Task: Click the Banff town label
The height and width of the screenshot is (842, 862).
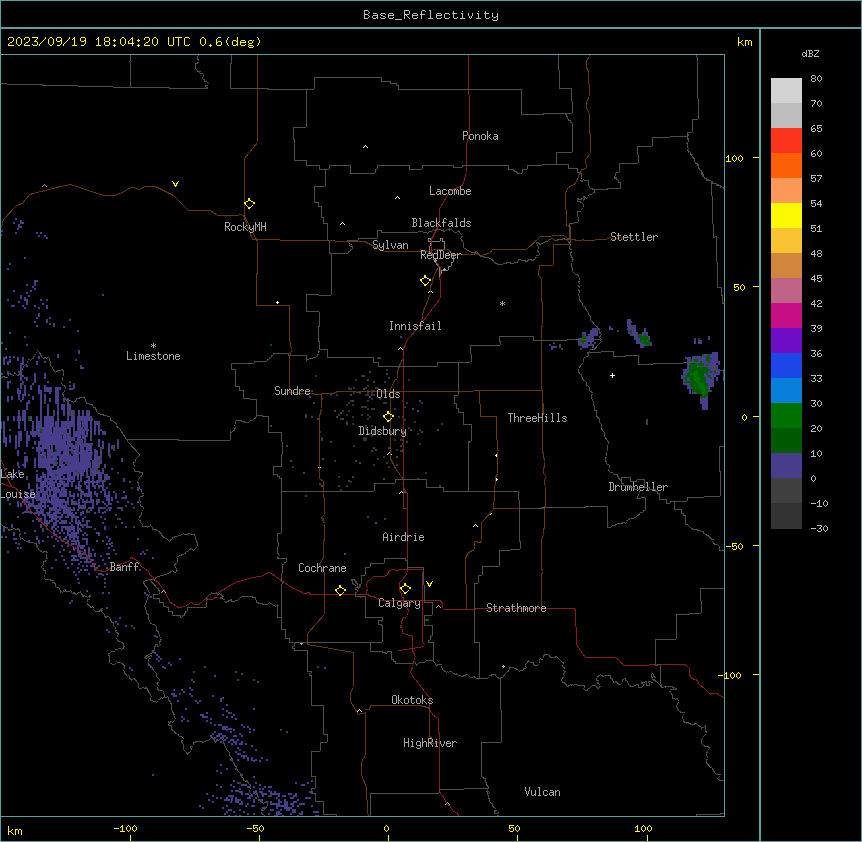Action: pyautogui.click(x=124, y=567)
